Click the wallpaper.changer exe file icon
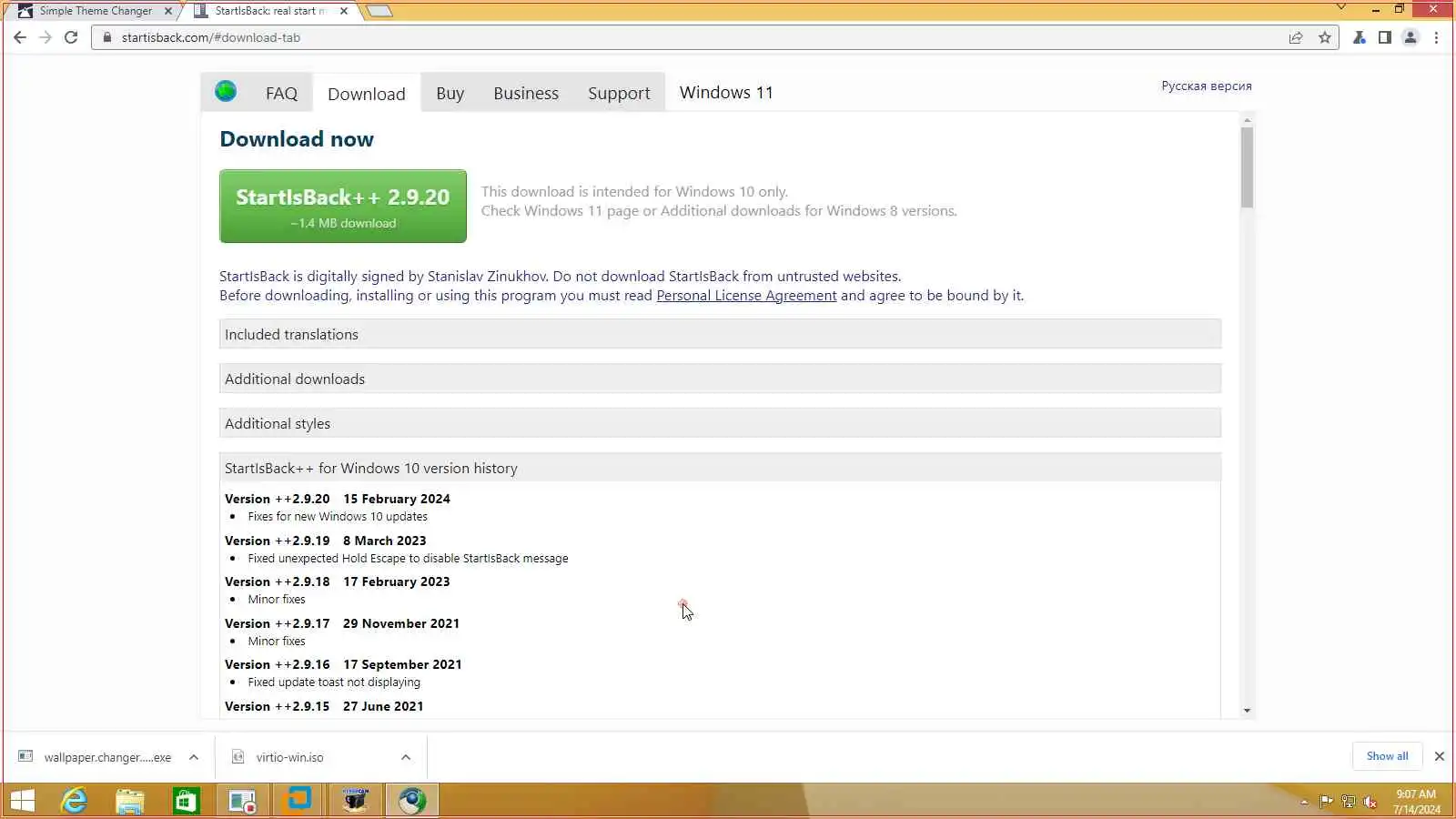The image size is (1456, 819). (x=25, y=756)
